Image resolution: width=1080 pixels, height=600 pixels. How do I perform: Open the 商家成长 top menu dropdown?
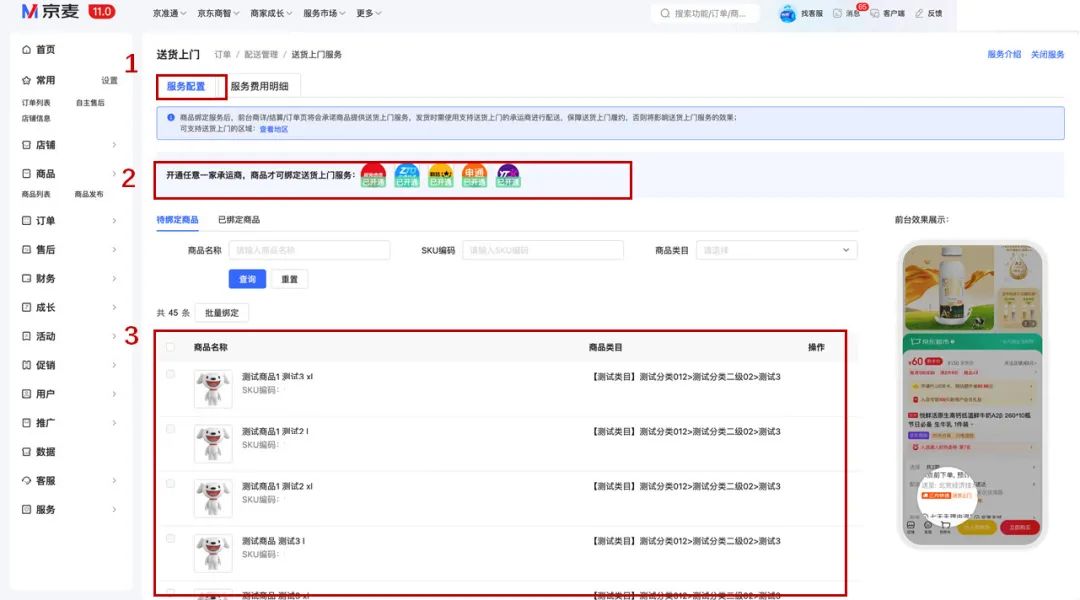point(271,13)
